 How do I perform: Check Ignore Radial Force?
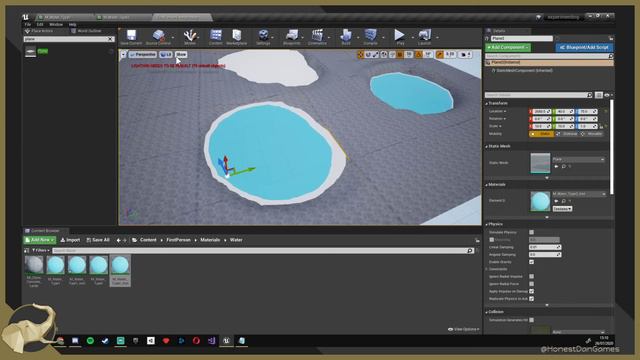pos(531,284)
